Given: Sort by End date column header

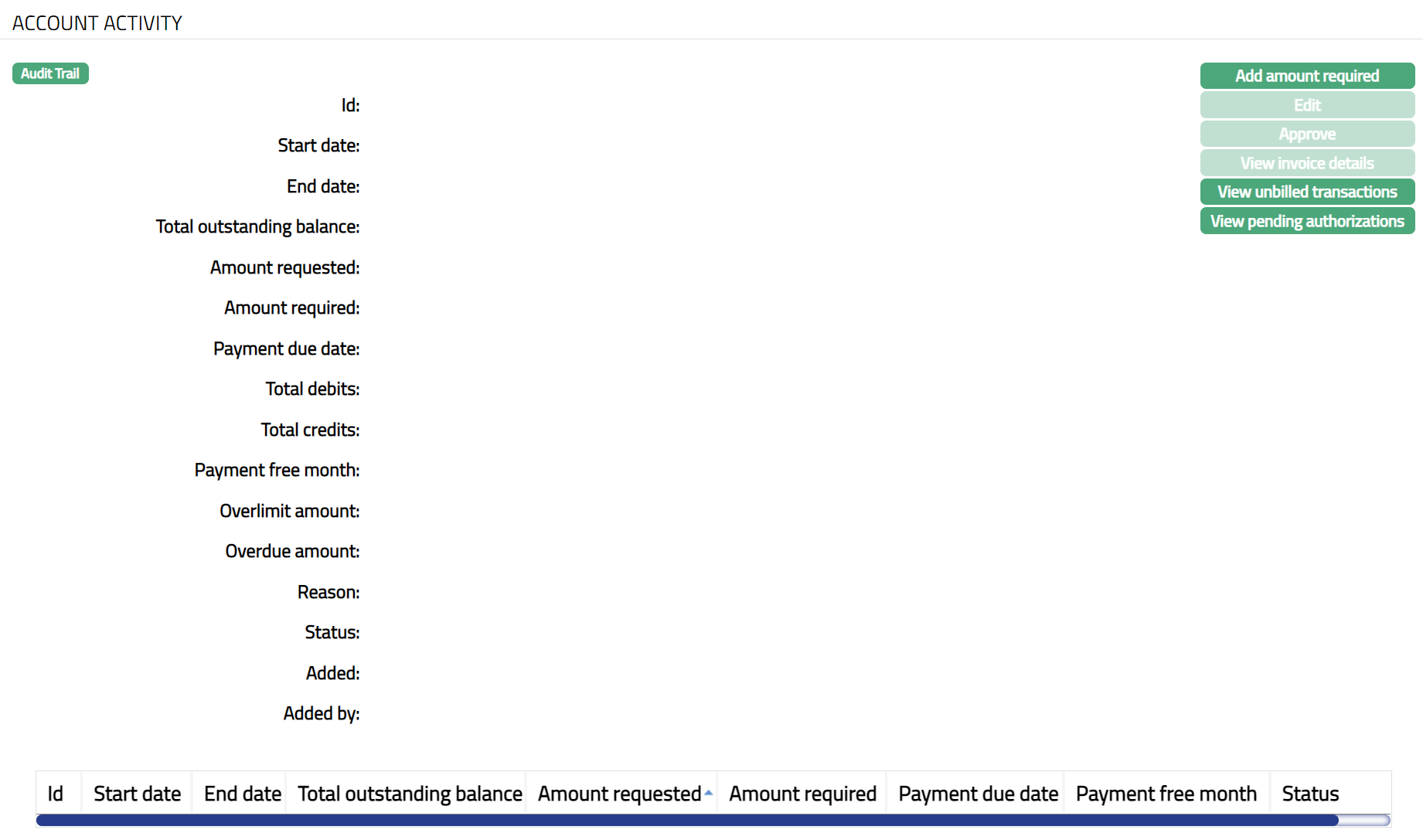Looking at the screenshot, I should pos(242,794).
